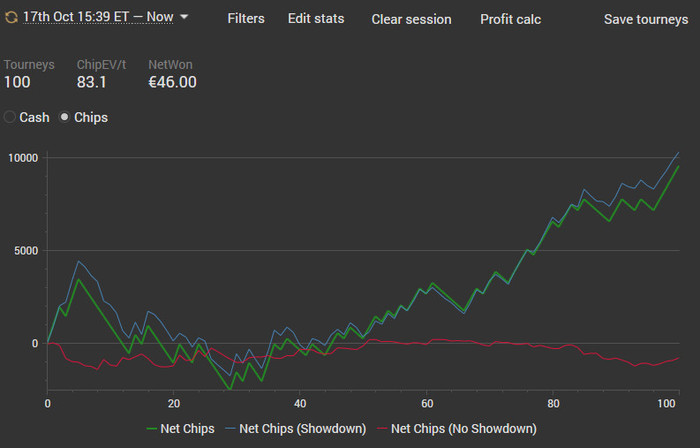Image resolution: width=700 pixels, height=448 pixels.
Task: Click the ChipEV/t stat value 83.1
Action: click(x=92, y=82)
